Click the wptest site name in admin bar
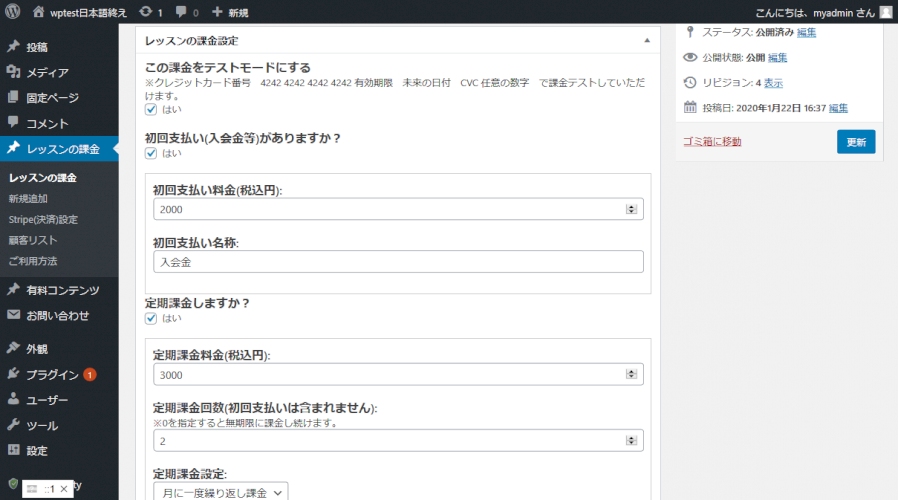Image resolution: width=898 pixels, height=500 pixels. click(x=88, y=13)
